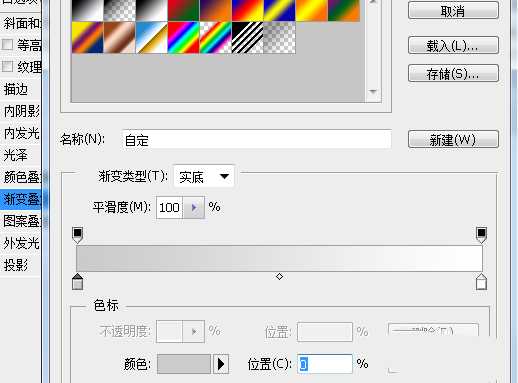
Task: Choose the black transparent stripes gradient preset
Action: click(247, 38)
